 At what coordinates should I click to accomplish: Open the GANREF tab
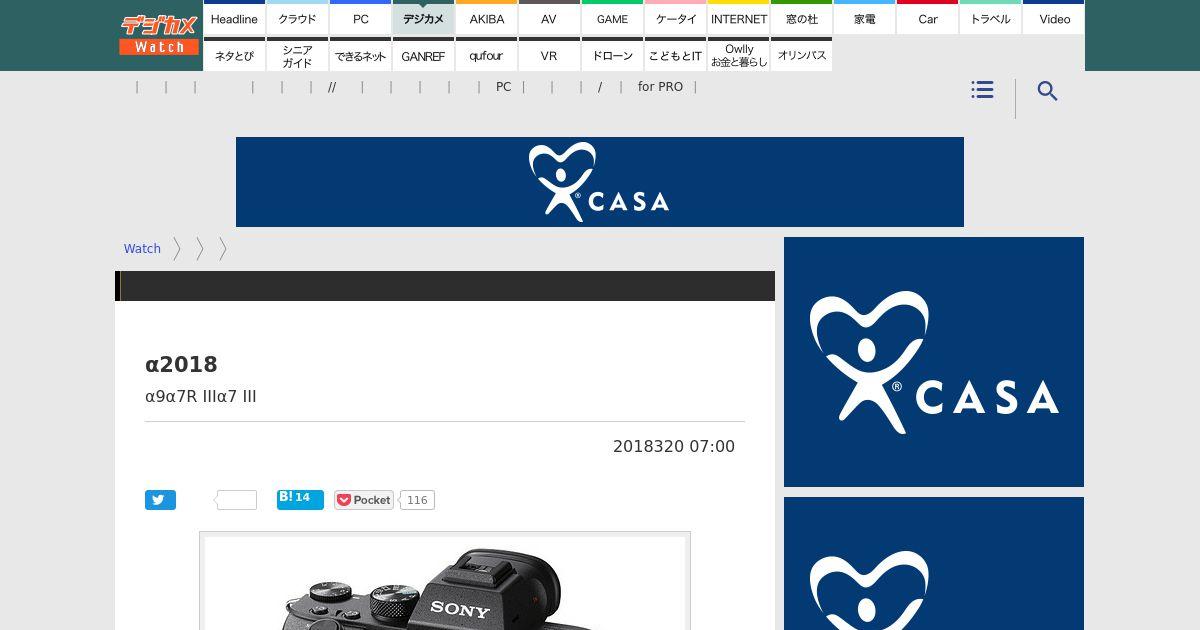click(x=423, y=55)
